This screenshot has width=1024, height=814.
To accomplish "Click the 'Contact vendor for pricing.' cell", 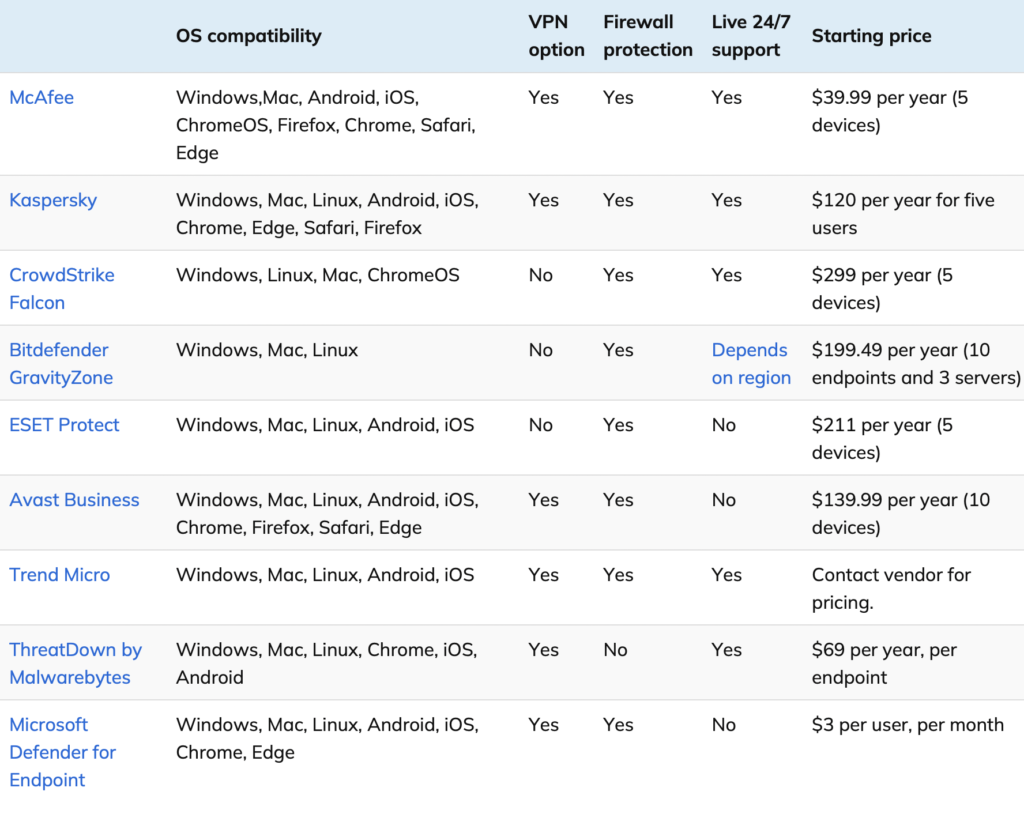I will click(891, 589).
